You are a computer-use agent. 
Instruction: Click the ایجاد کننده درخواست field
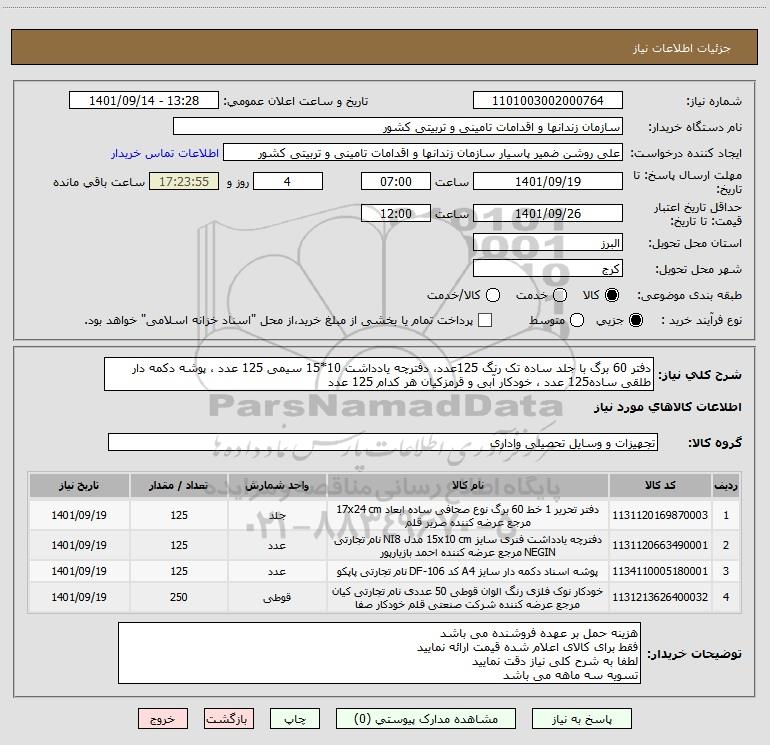[423, 152]
